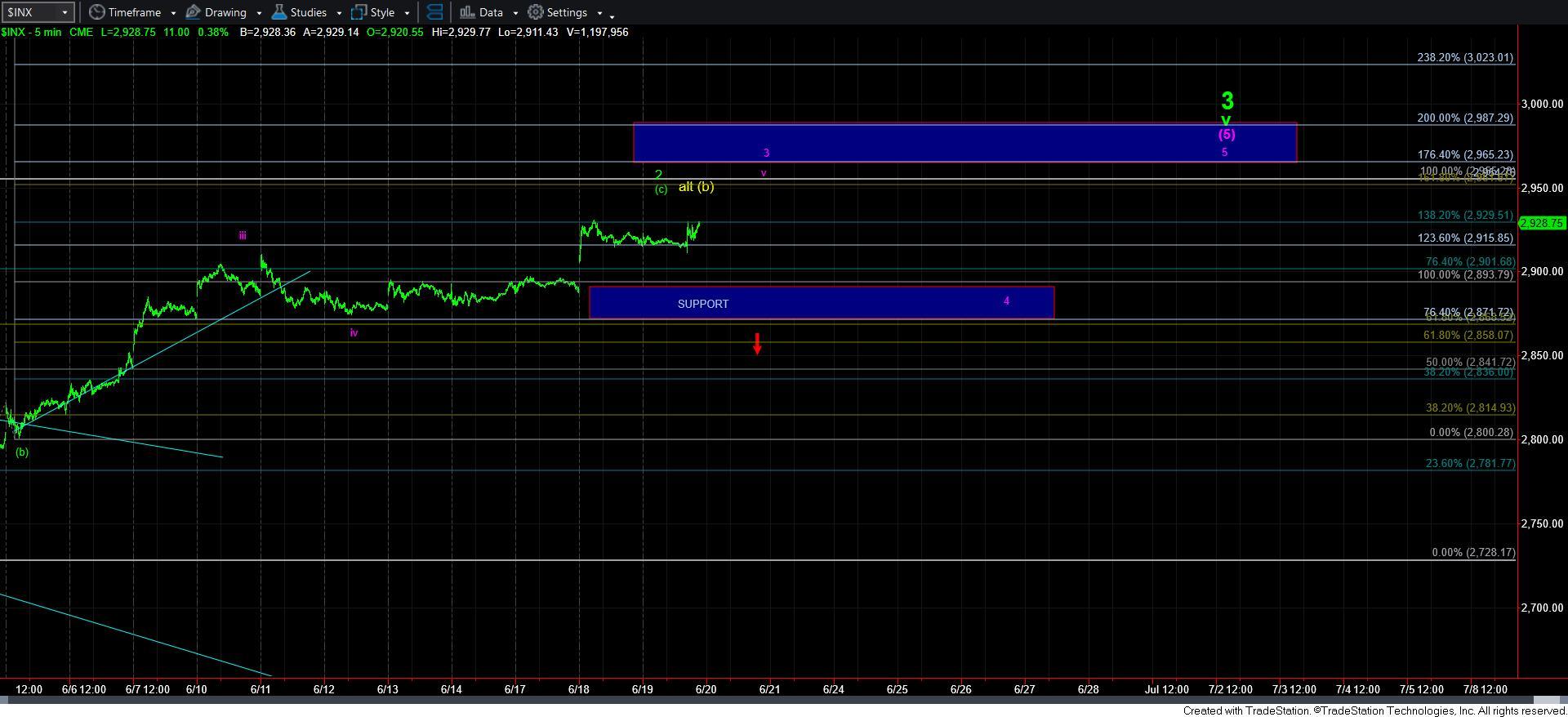Click the blue stacked panels icon
Screen dimensions: 1568x717
[435, 12]
